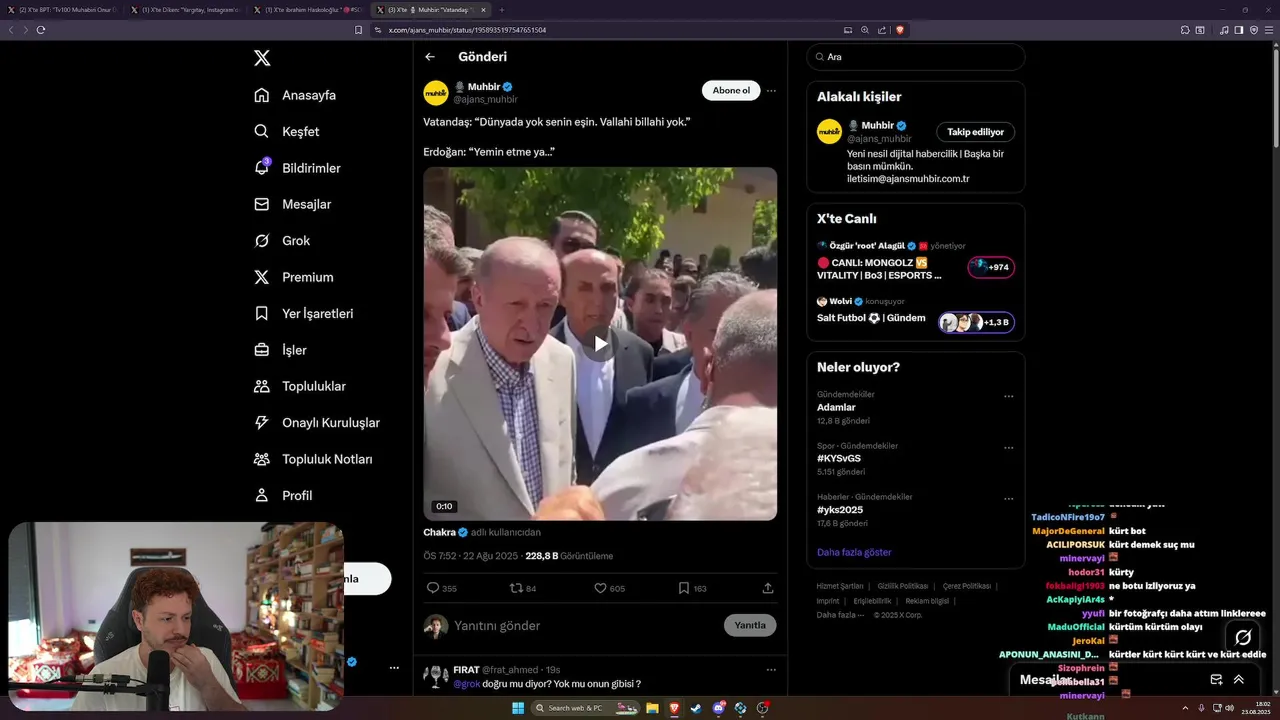The height and width of the screenshot is (720, 1280).
Task: Open Anasayfa home icon
Action: click(x=261, y=95)
